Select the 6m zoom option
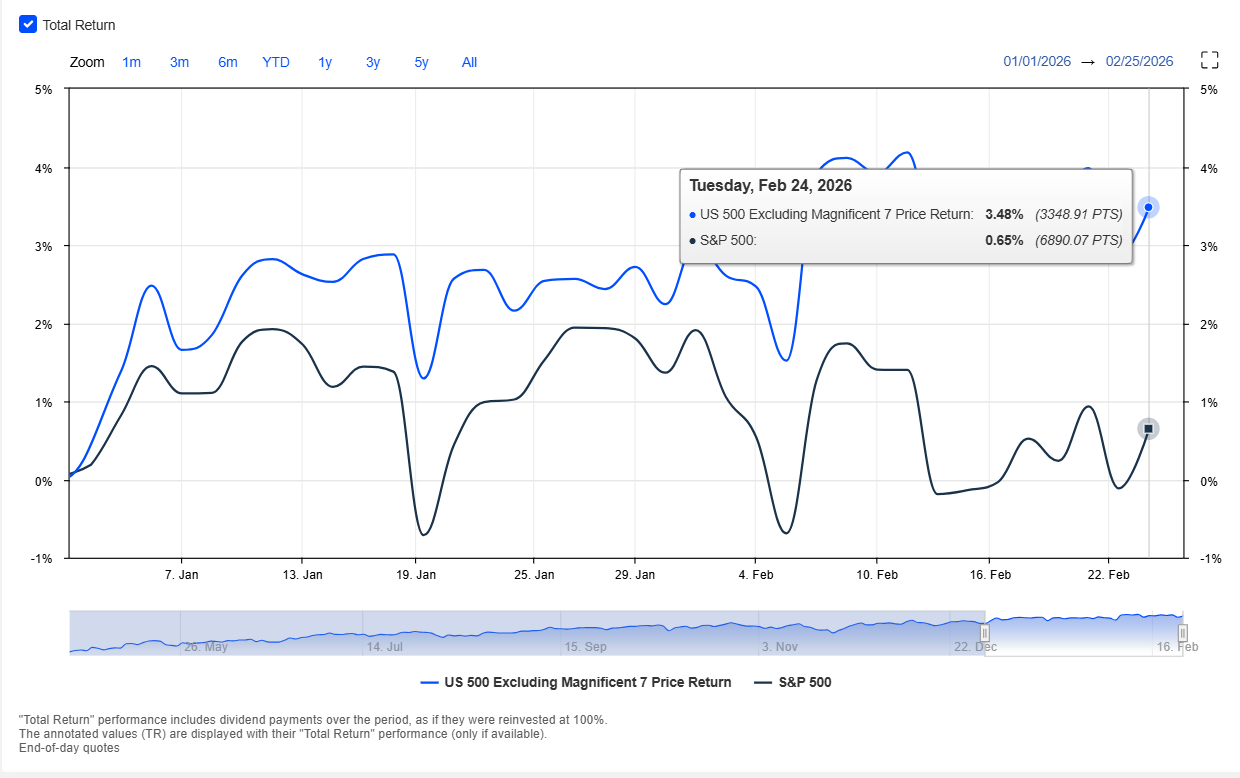 [228, 62]
